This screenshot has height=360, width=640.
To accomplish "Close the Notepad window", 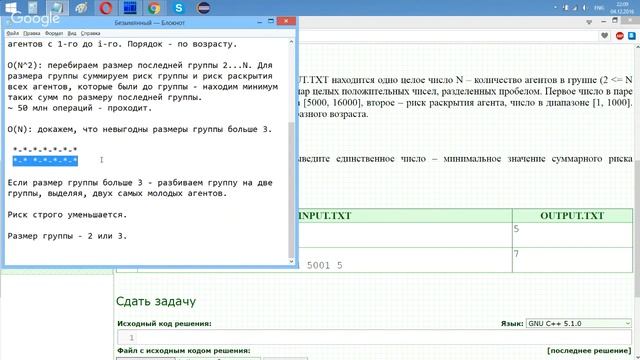I will (286, 21).
